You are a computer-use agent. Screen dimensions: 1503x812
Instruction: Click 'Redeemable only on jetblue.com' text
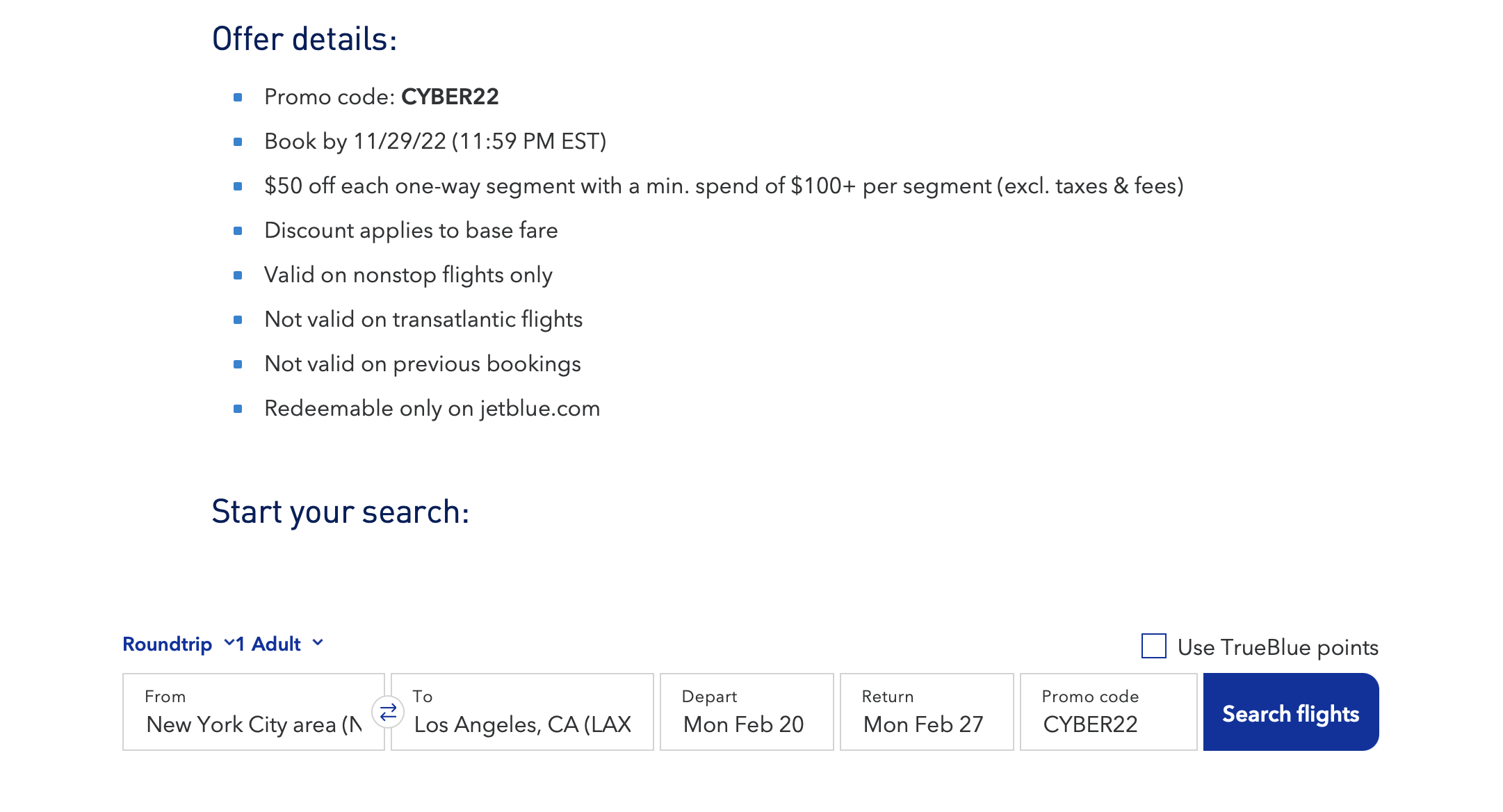click(x=432, y=408)
